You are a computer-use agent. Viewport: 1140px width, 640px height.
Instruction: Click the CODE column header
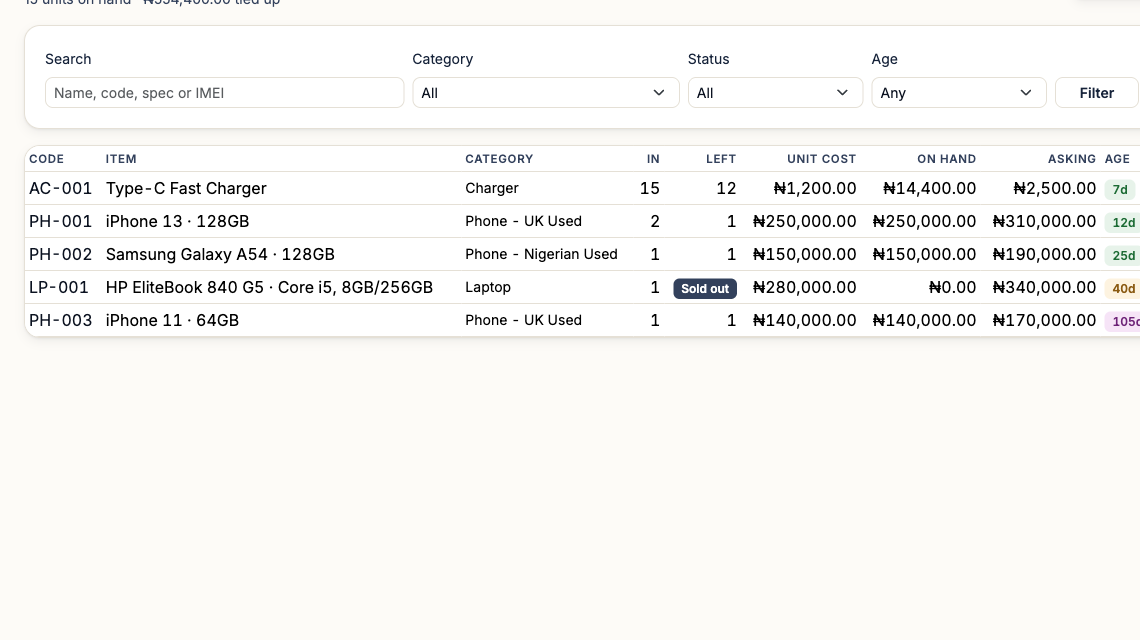47,159
